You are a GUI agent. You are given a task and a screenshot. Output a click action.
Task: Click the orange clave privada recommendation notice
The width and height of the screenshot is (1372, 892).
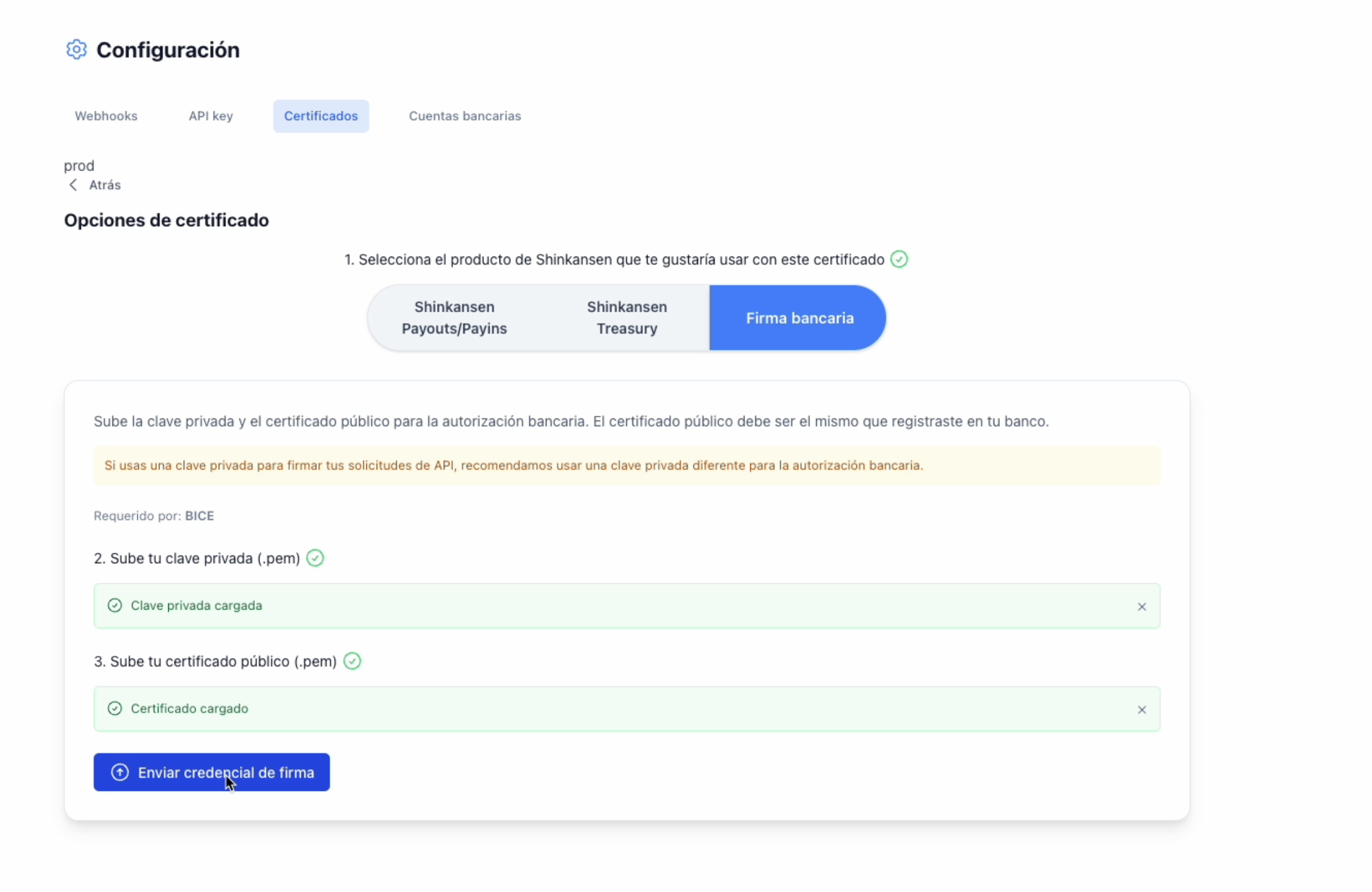pyautogui.click(x=627, y=466)
